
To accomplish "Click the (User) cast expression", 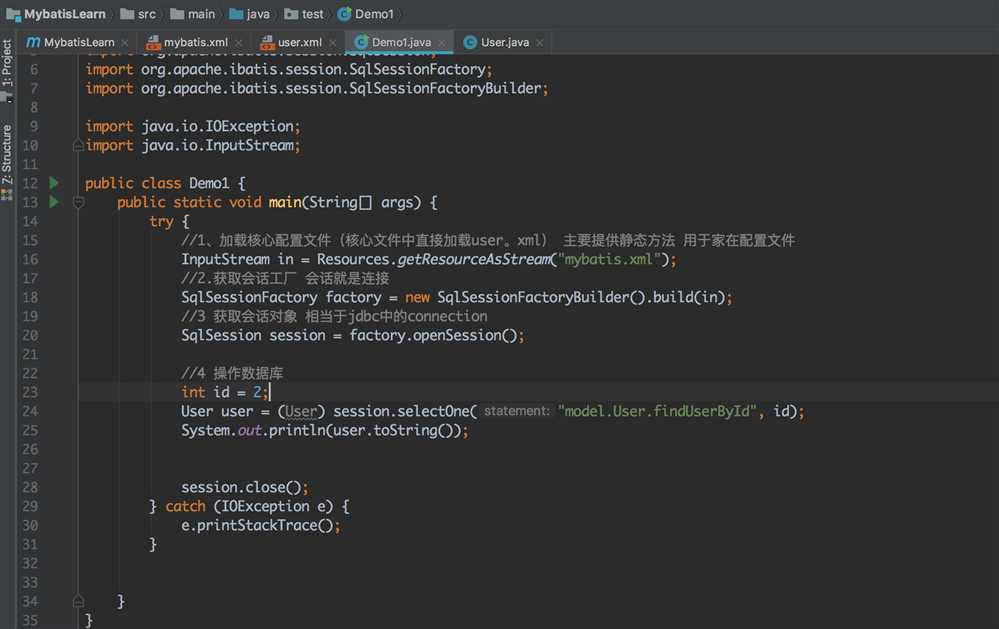I will (301, 411).
